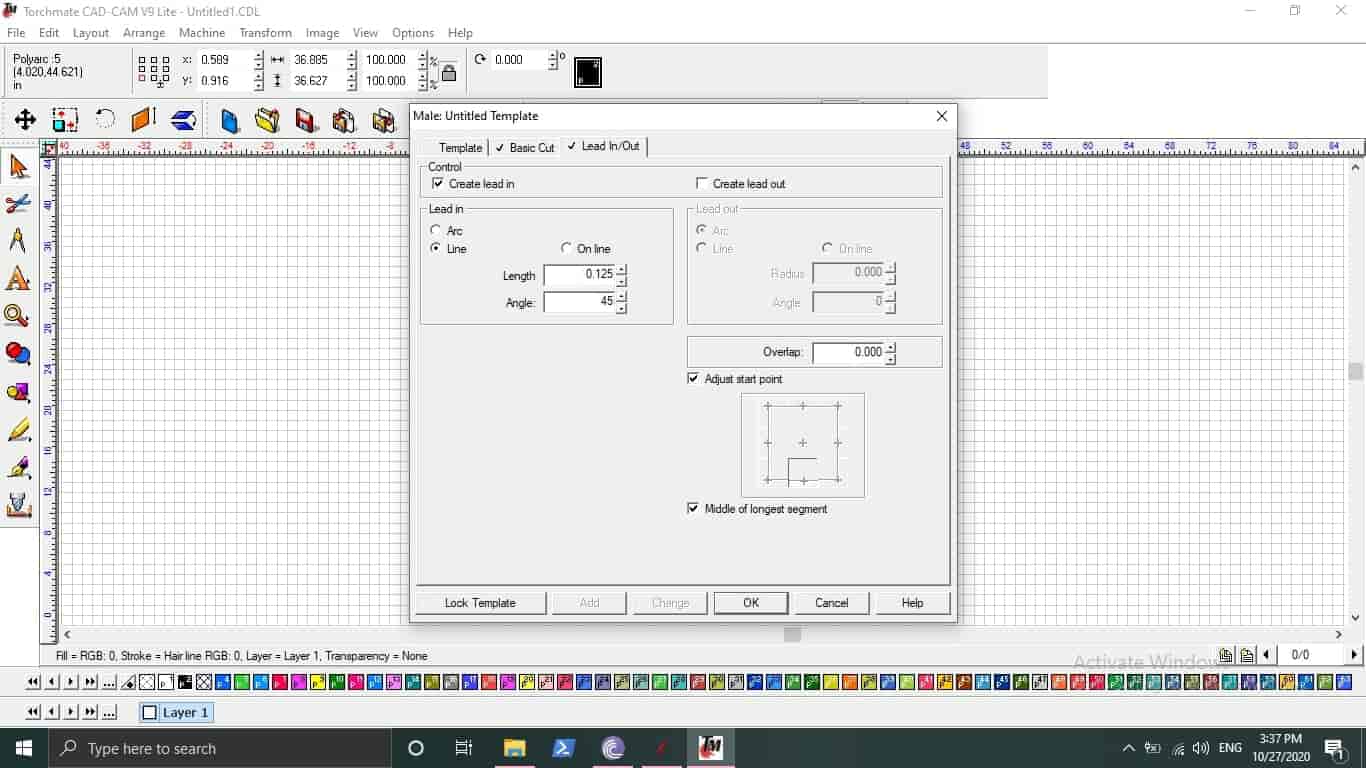Open the Transform menu

(266, 33)
